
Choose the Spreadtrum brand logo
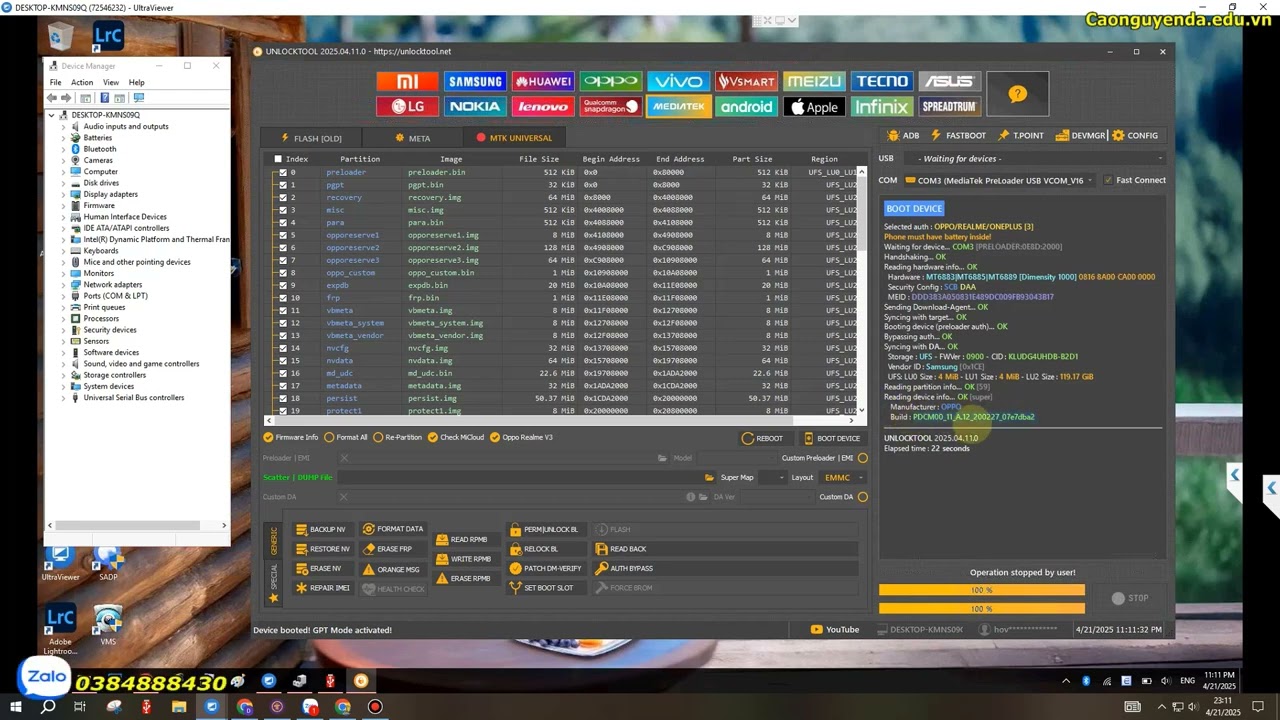click(949, 106)
